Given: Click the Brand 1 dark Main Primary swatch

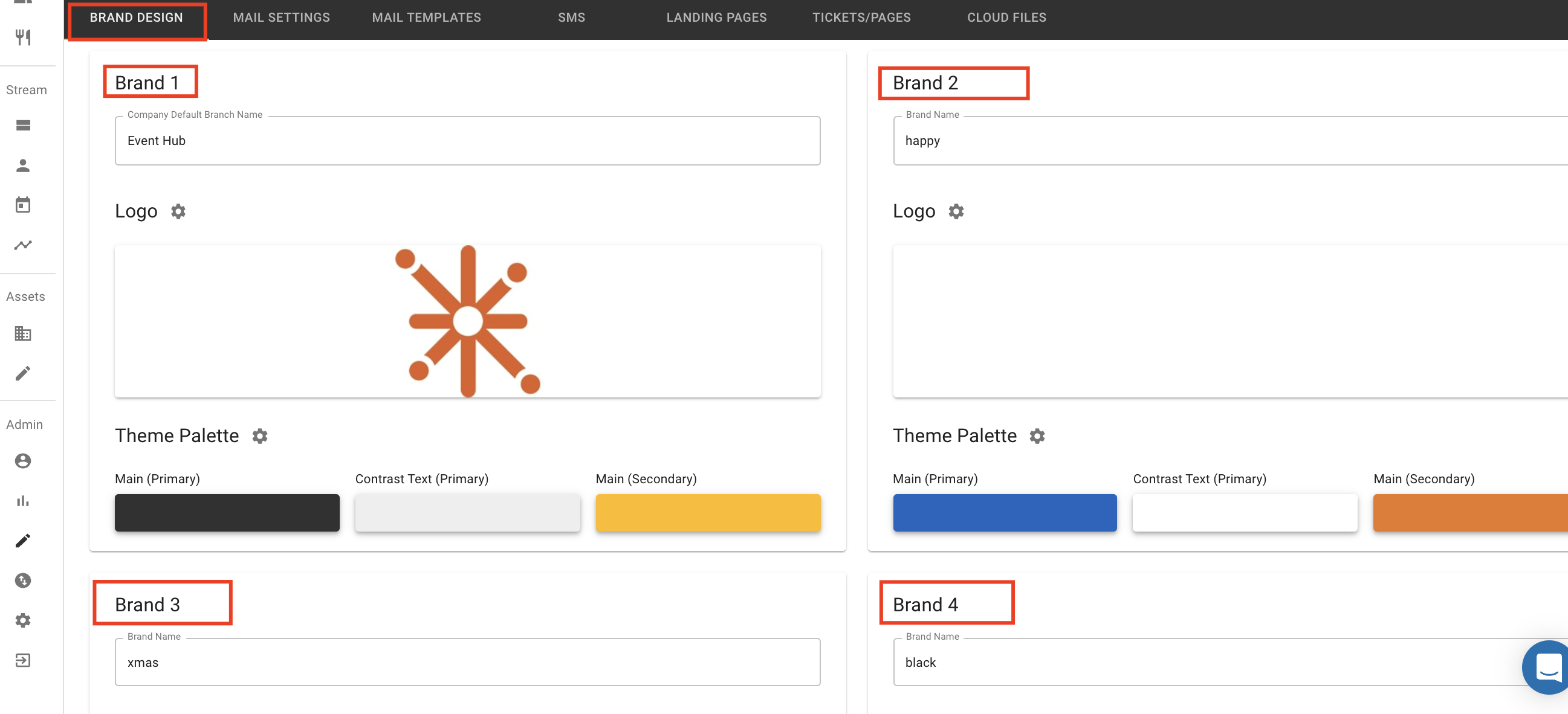Looking at the screenshot, I should point(227,512).
